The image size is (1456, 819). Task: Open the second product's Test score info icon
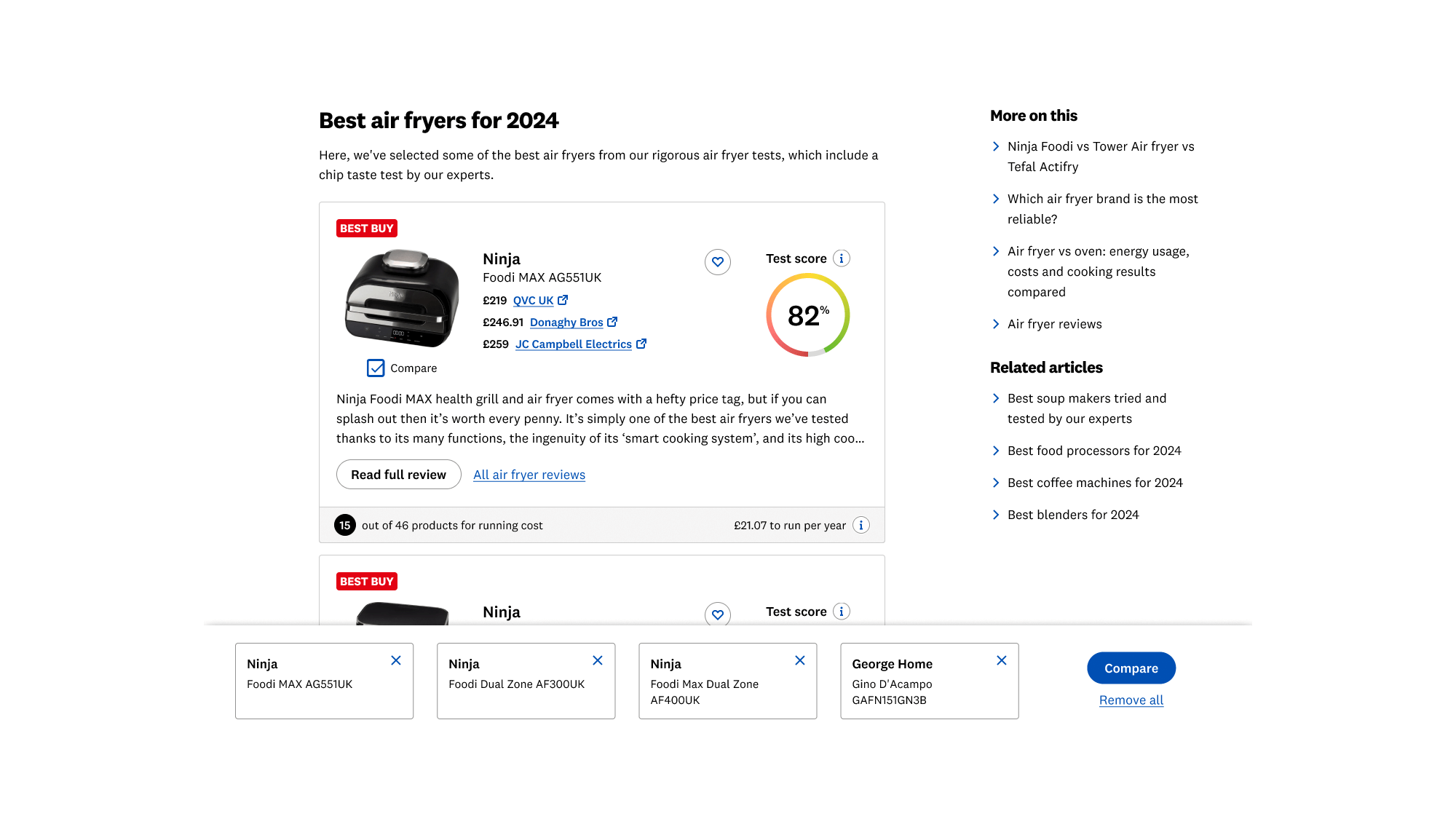[x=842, y=612]
